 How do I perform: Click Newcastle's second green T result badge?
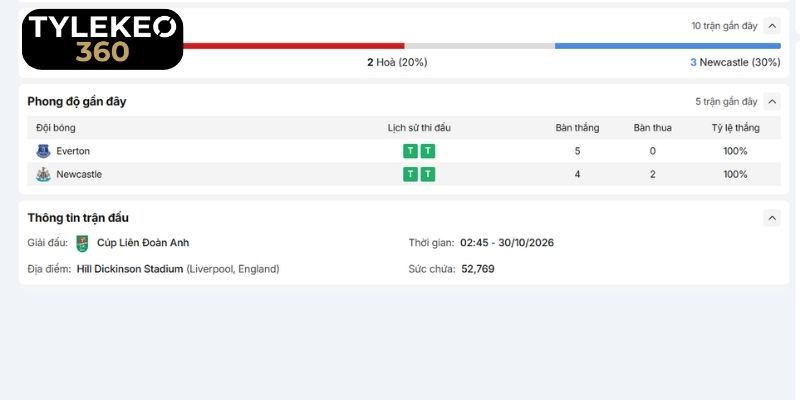coord(428,174)
